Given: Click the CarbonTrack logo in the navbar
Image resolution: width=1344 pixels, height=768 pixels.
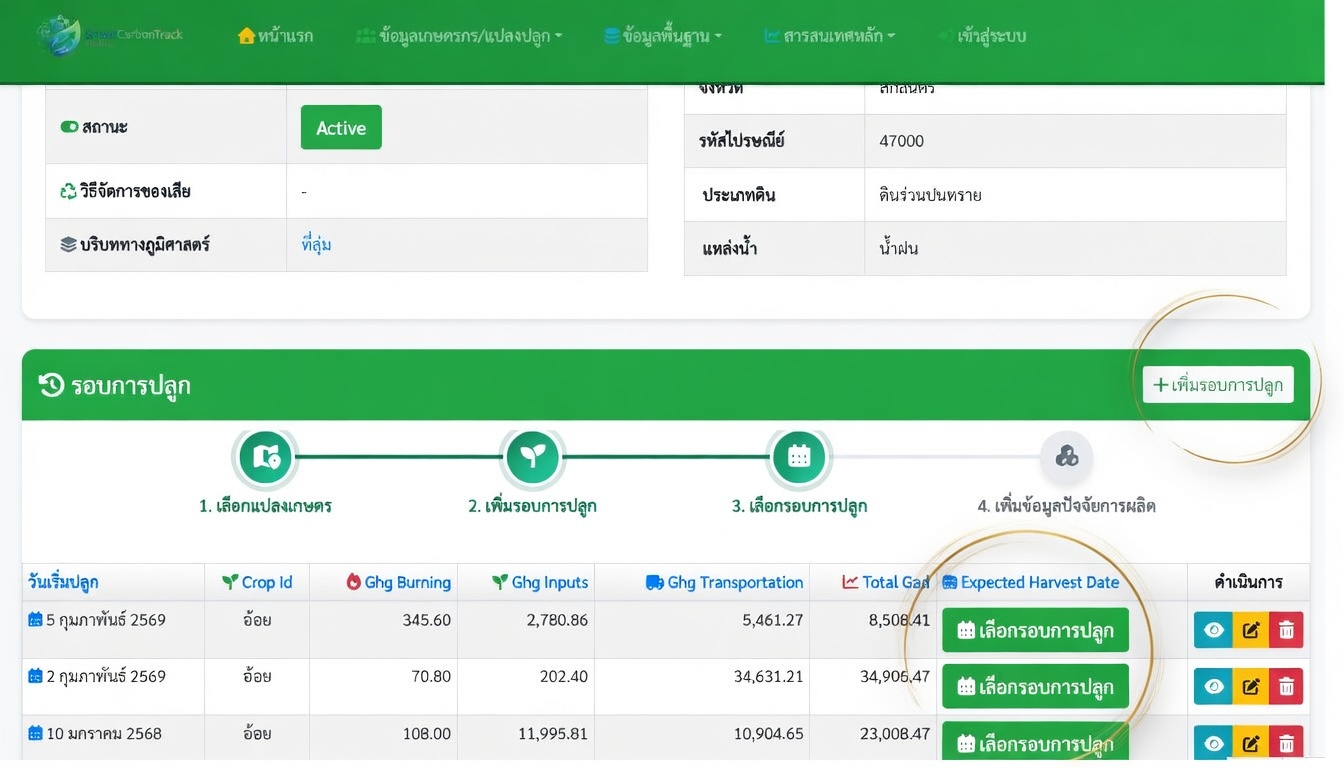Looking at the screenshot, I should point(110,36).
